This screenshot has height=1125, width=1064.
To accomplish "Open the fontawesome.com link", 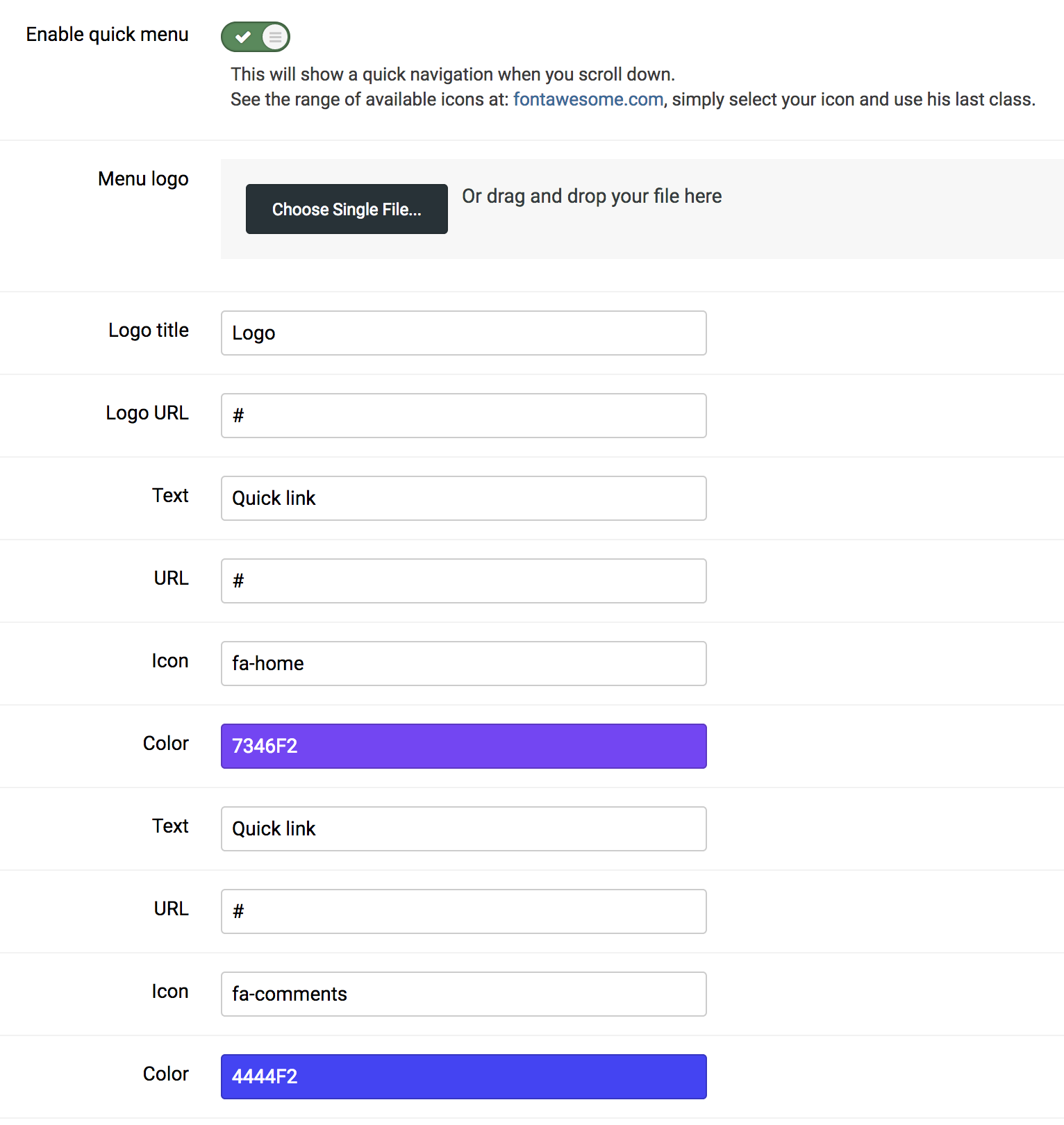I will tap(588, 99).
